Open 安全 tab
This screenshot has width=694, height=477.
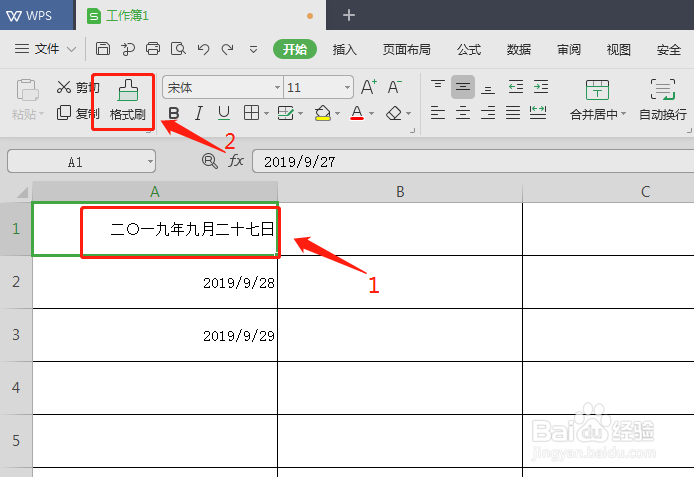[x=668, y=49]
